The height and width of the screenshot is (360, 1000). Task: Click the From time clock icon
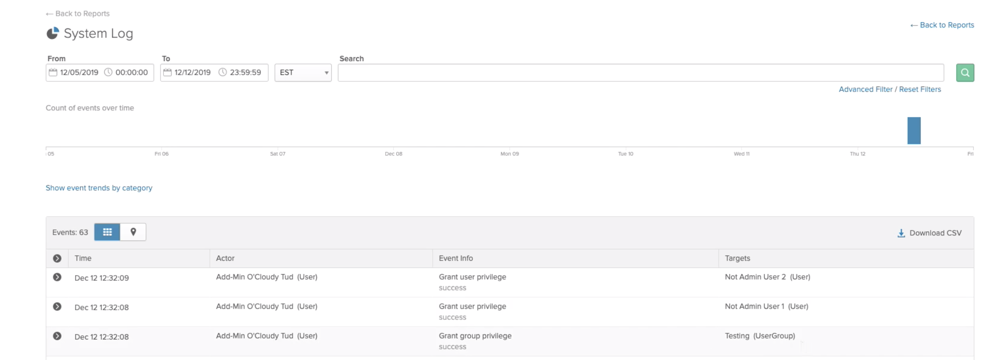[x=108, y=73]
